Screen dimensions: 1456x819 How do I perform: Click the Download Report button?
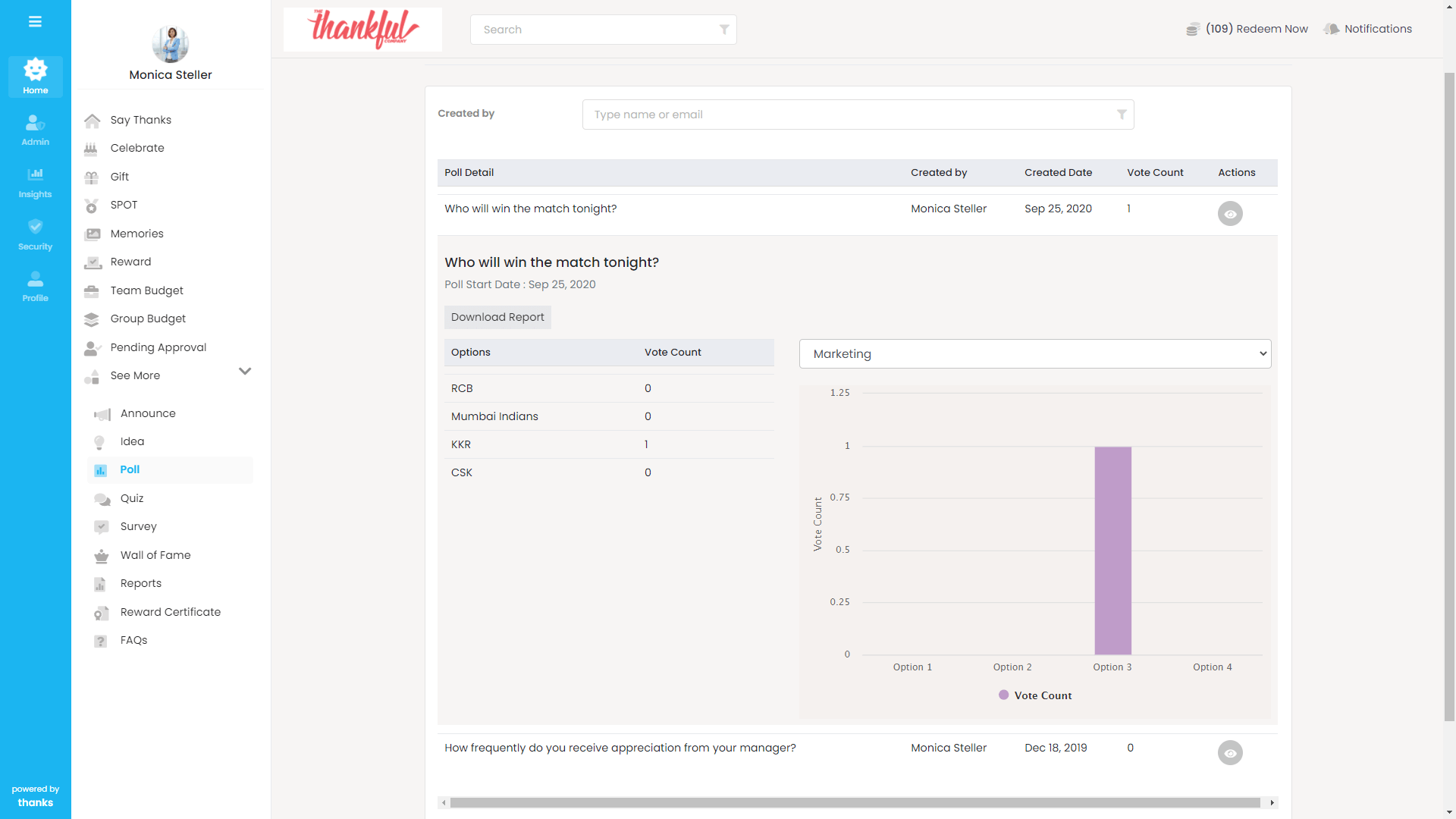[x=497, y=317]
